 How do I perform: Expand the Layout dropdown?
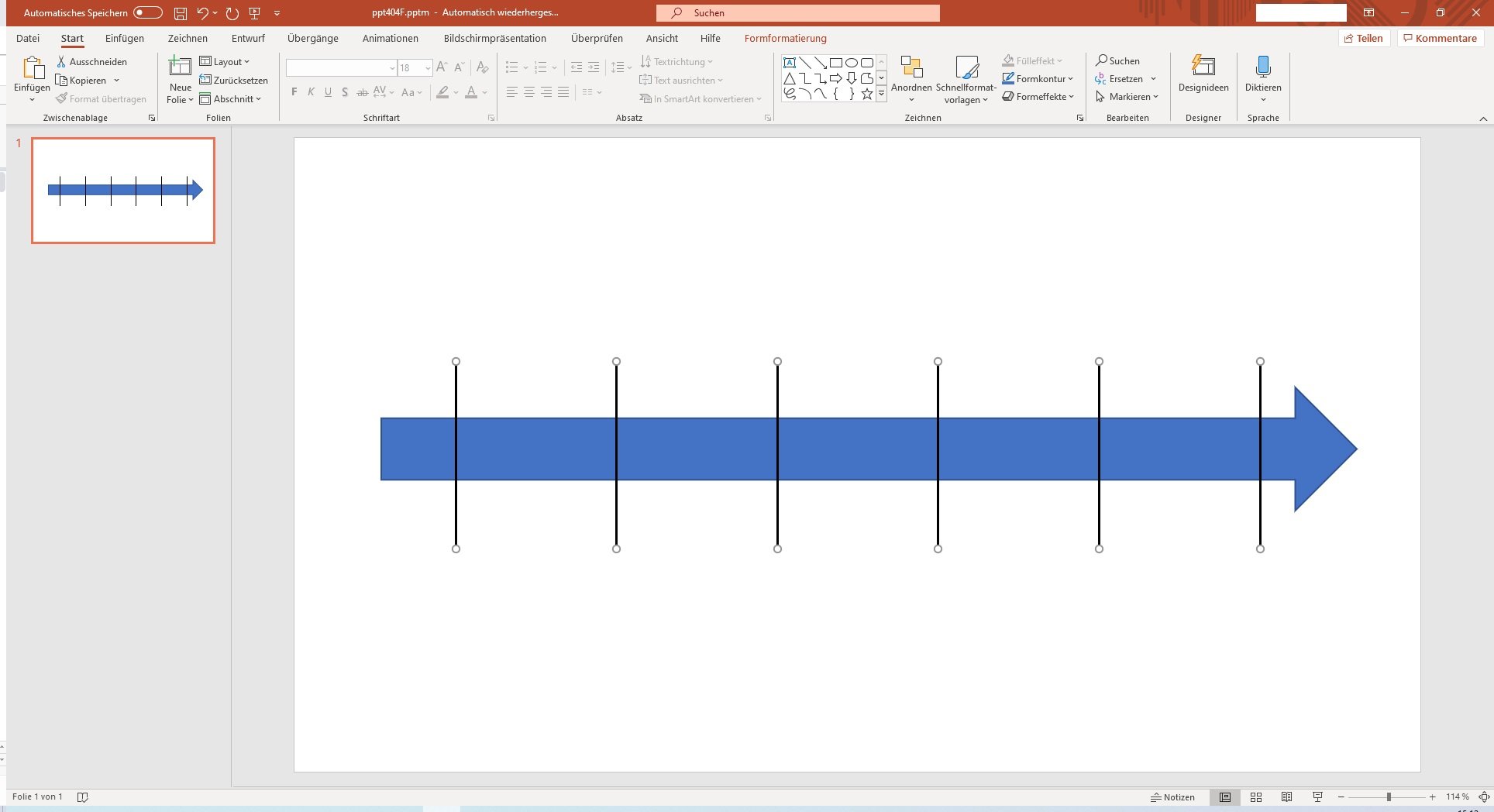[x=225, y=61]
